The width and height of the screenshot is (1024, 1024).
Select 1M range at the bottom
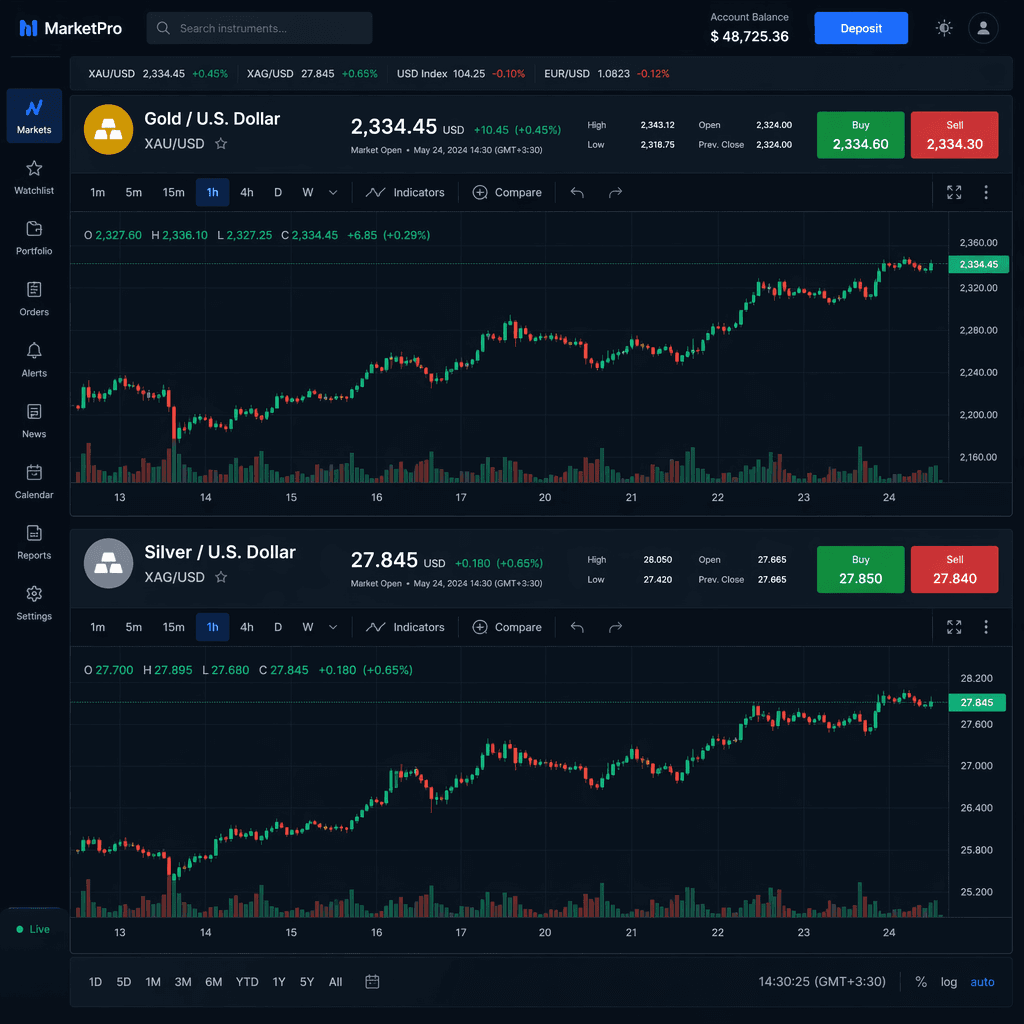[153, 982]
